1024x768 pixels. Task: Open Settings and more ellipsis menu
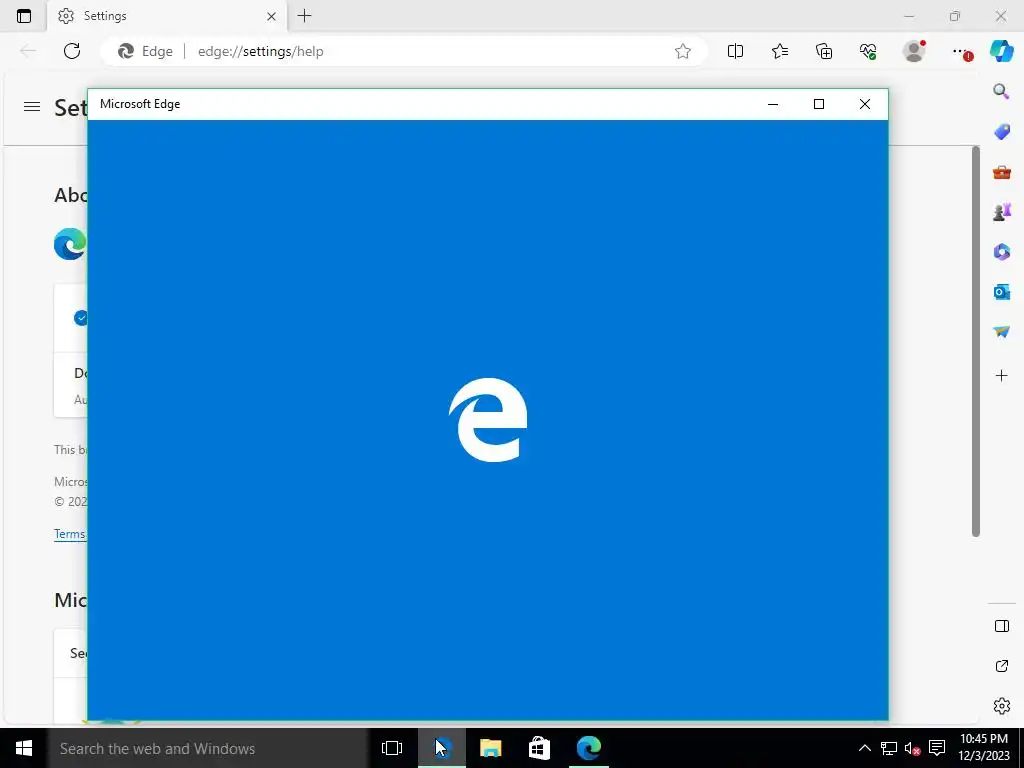pyautogui.click(x=960, y=51)
